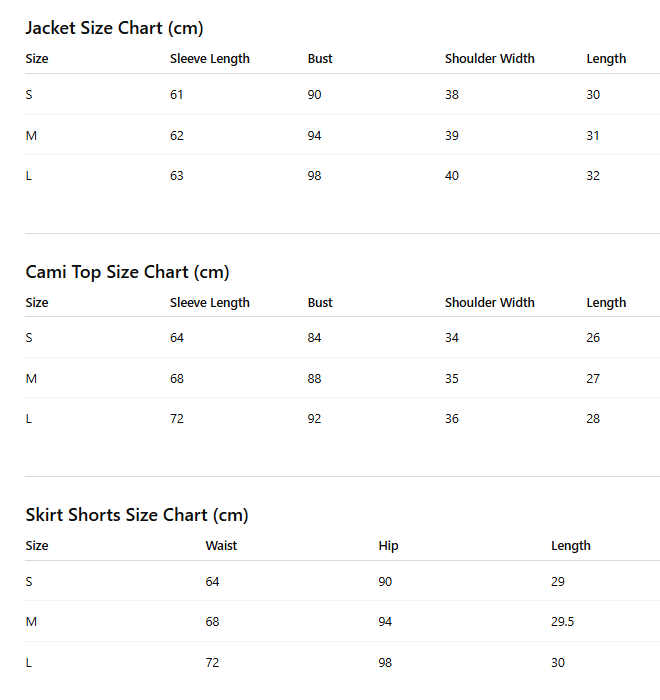Click Cami Top size M bust value 88
Image resolution: width=660 pixels, height=700 pixels.
click(x=314, y=379)
